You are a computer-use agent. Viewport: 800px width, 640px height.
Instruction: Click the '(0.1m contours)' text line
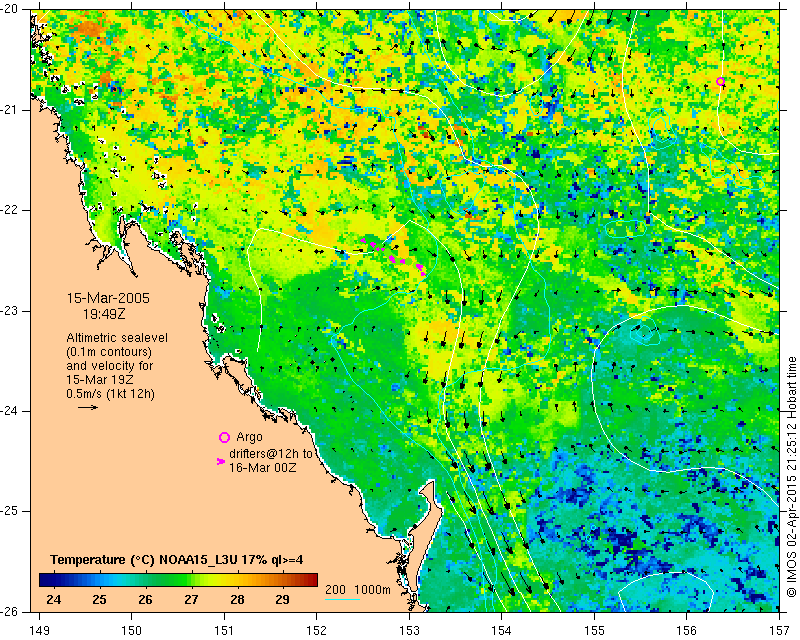pyautogui.click(x=109, y=352)
